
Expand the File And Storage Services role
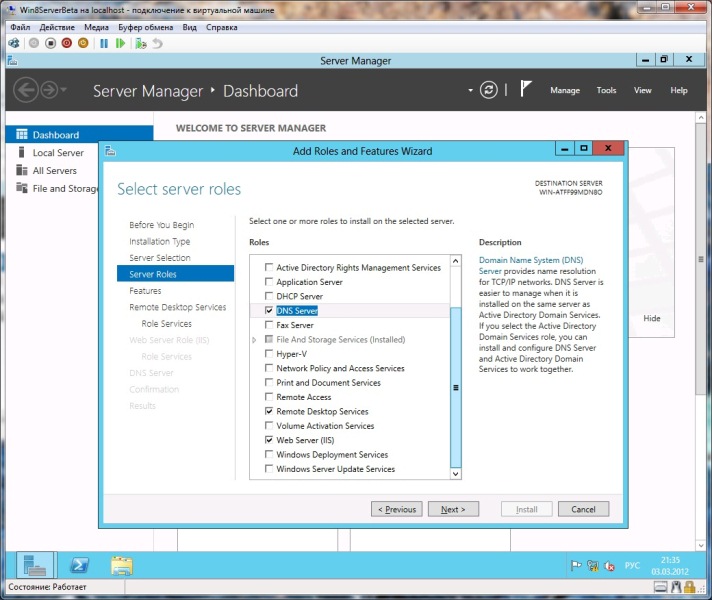point(255,340)
